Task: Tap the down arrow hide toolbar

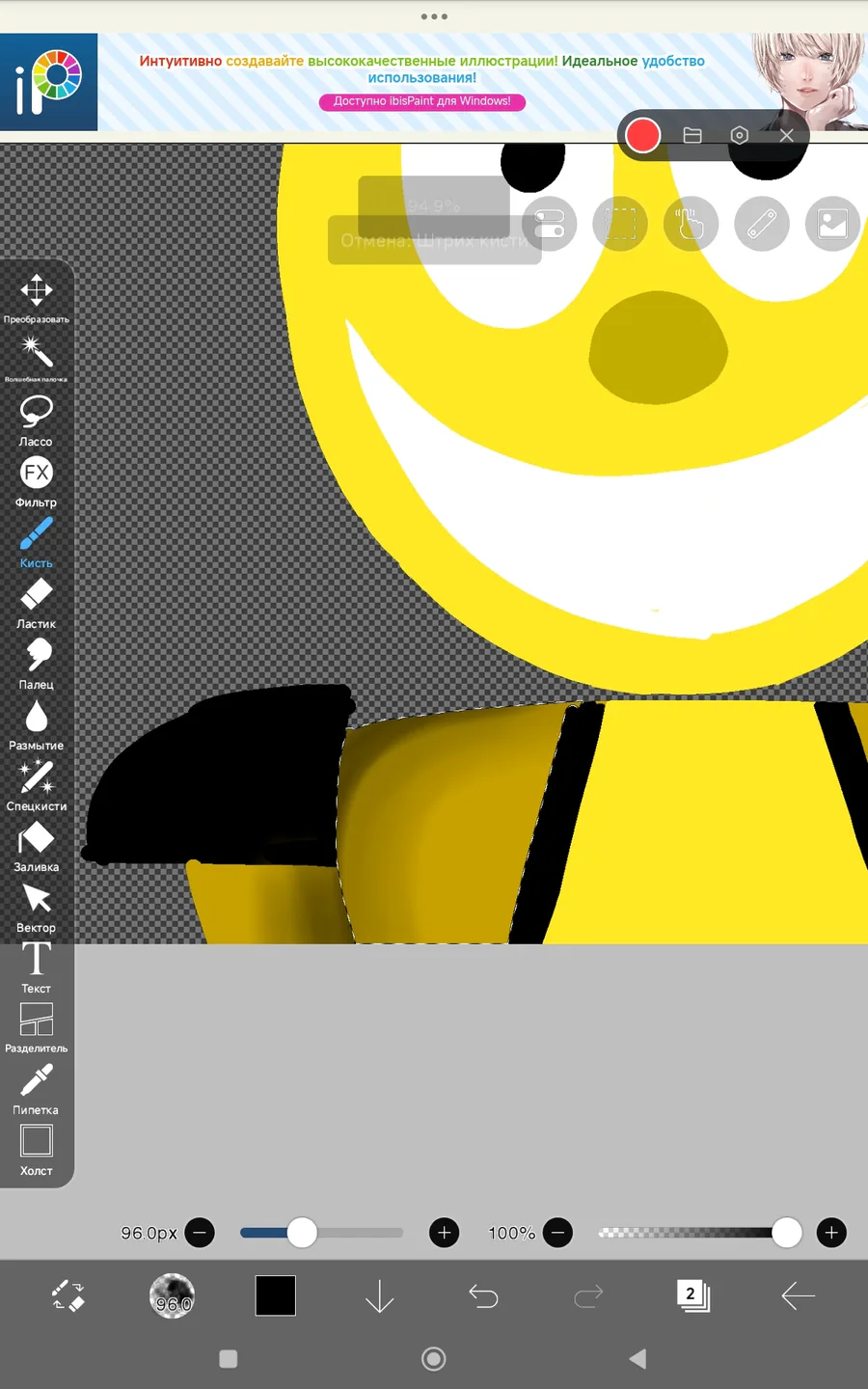Action: pyautogui.click(x=380, y=1296)
